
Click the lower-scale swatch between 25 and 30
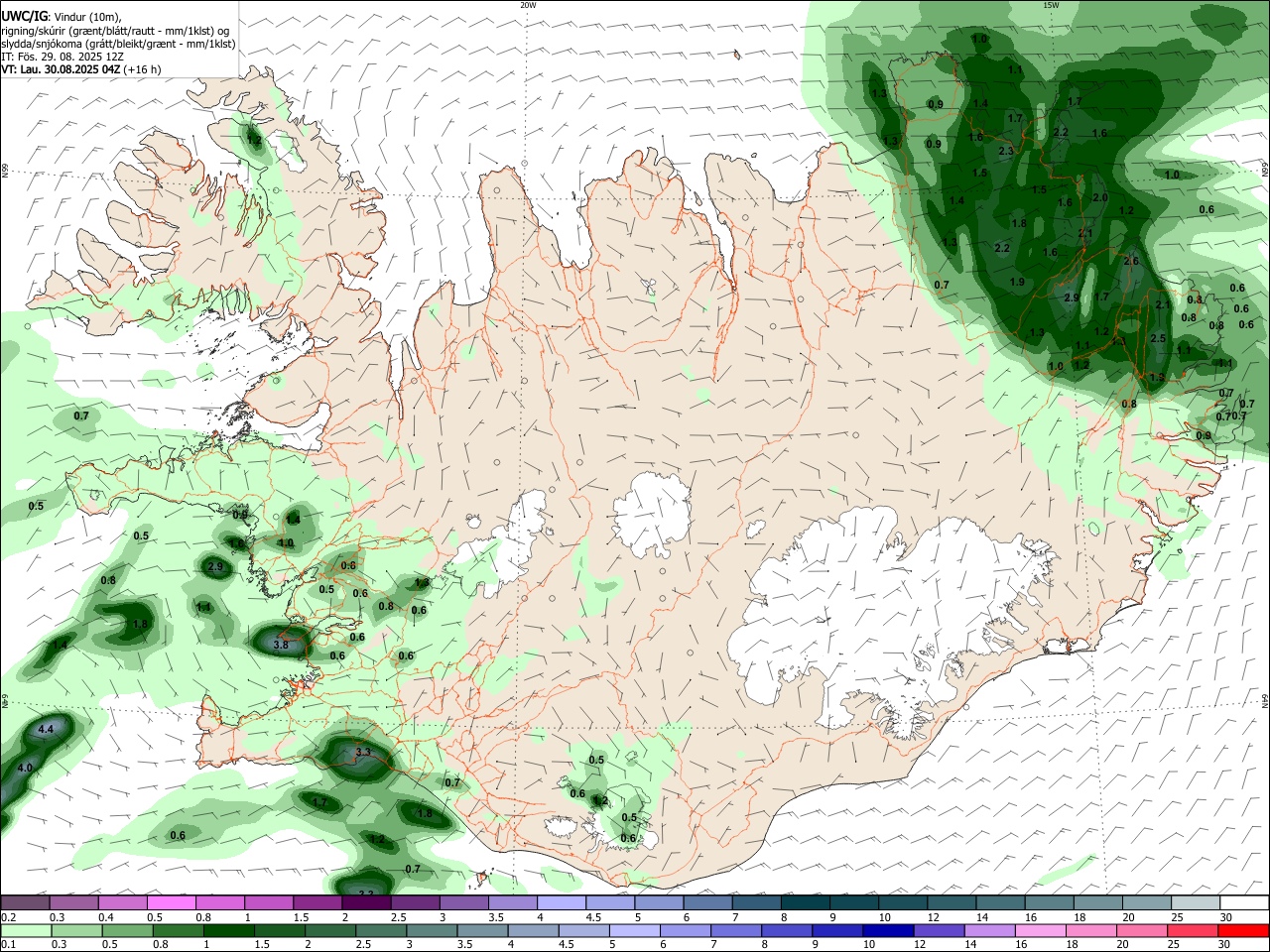coord(1192,931)
